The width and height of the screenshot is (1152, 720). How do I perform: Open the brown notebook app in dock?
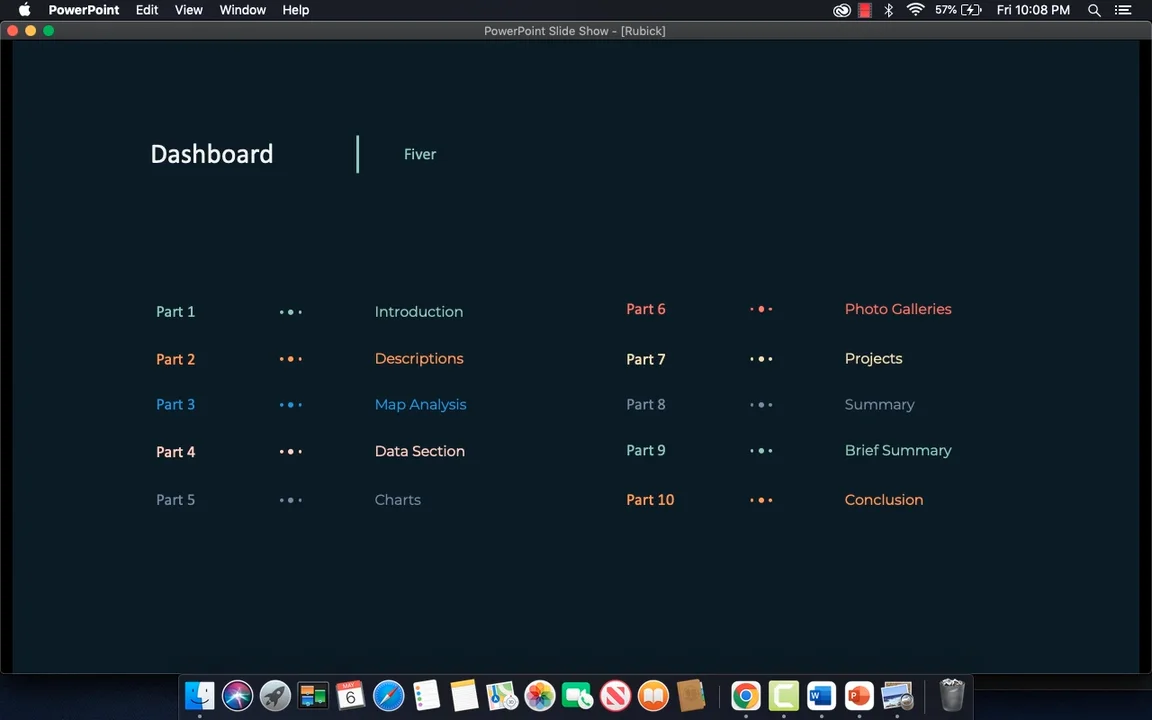pyautogui.click(x=691, y=695)
